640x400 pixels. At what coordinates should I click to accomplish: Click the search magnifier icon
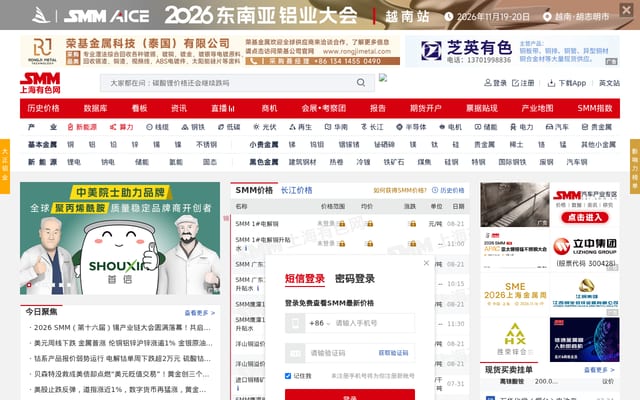coord(361,83)
